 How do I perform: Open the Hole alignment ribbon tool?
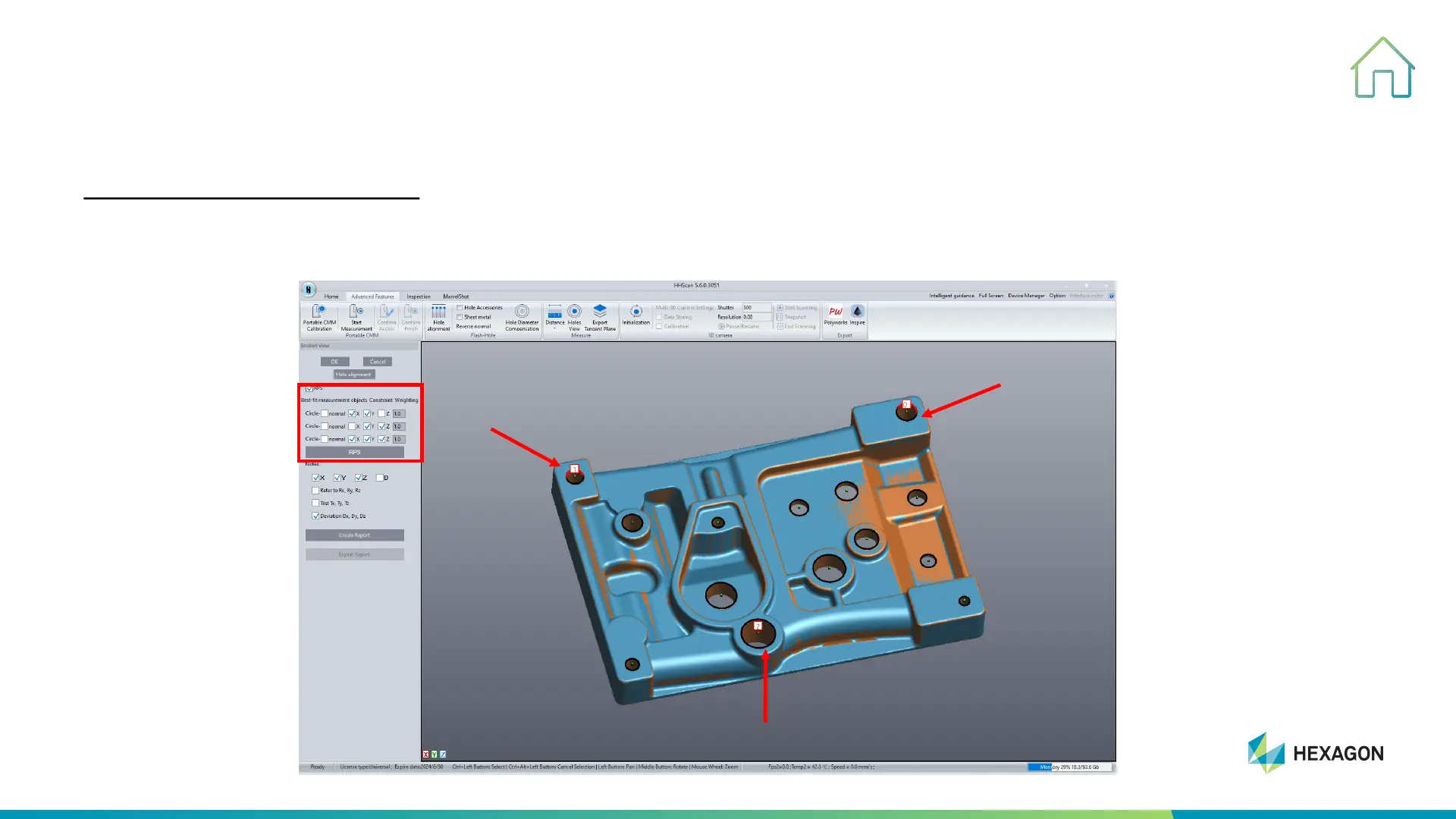click(438, 312)
